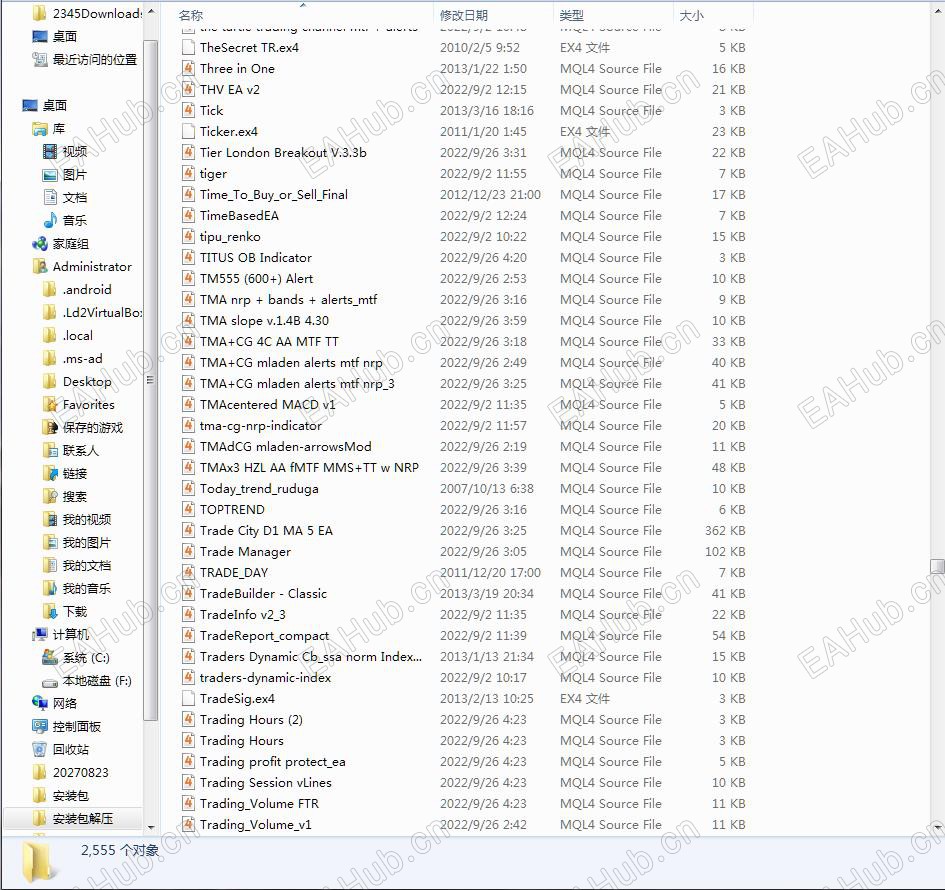Image resolution: width=945 pixels, height=890 pixels.
Task: Click the Favorites folder icon
Action: [50, 404]
